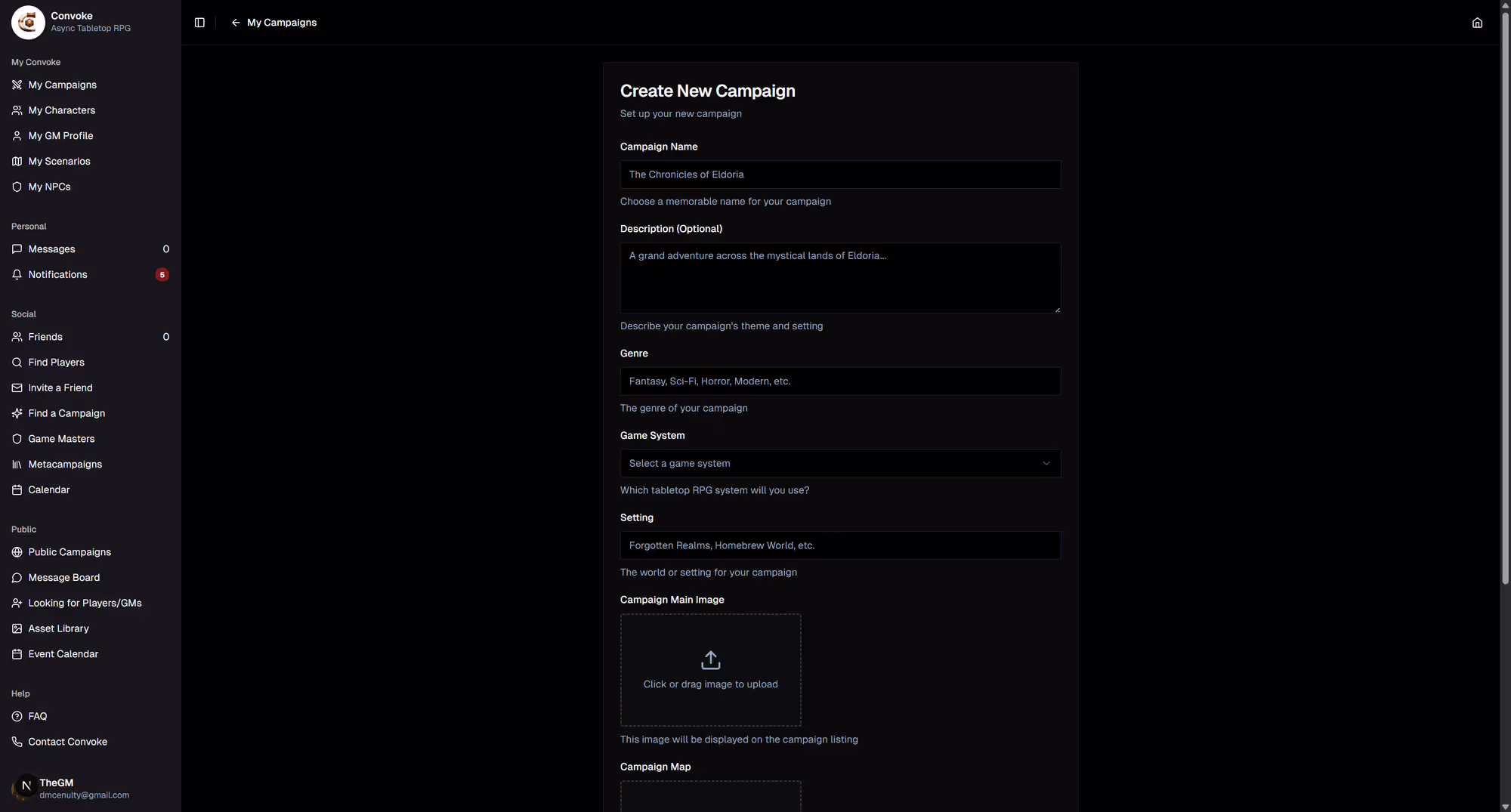Click the Looking for Players/GMs icon
Viewport: 1511px width, 812px height.
17,604
